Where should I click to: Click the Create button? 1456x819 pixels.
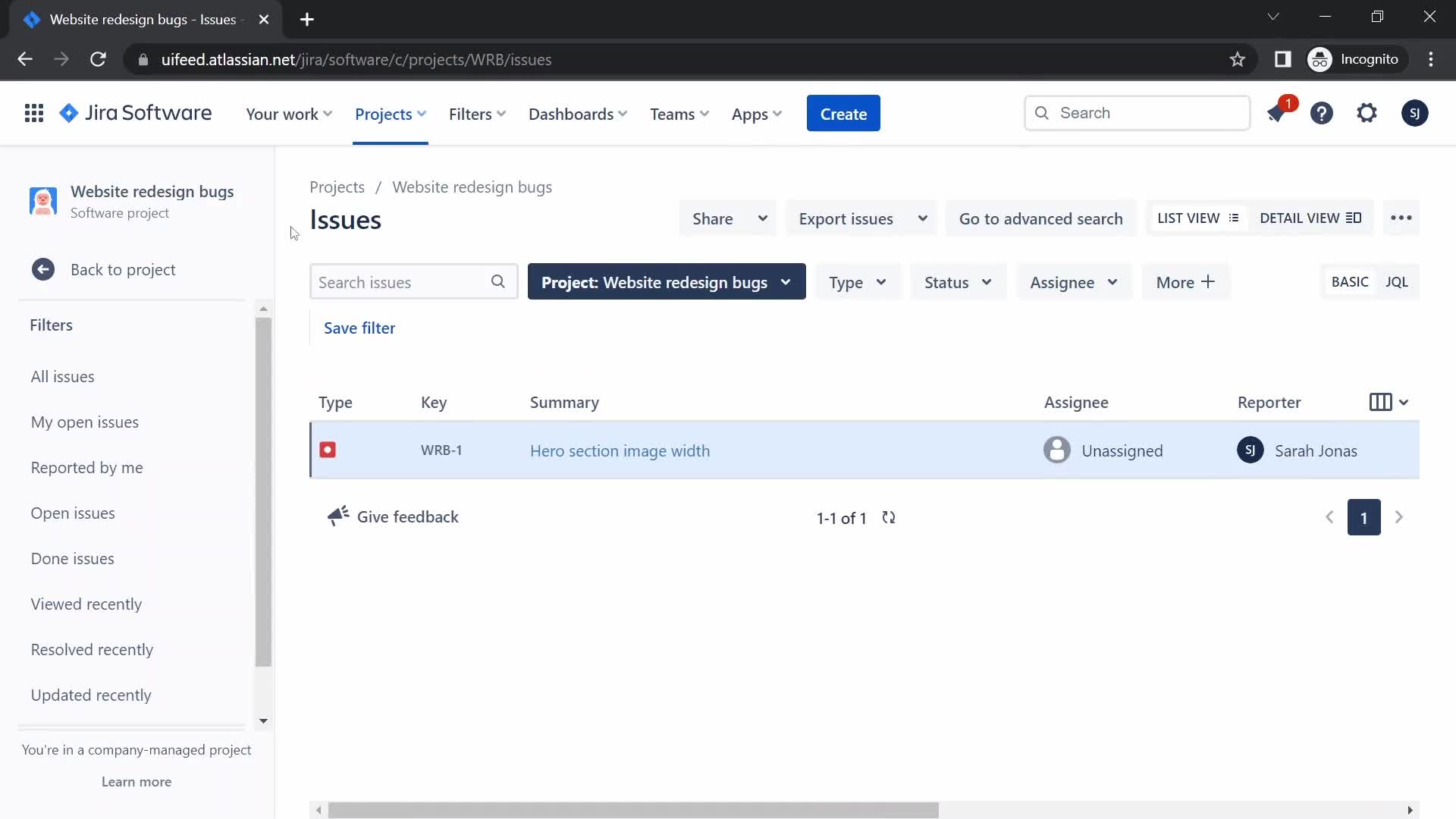pyautogui.click(x=843, y=114)
